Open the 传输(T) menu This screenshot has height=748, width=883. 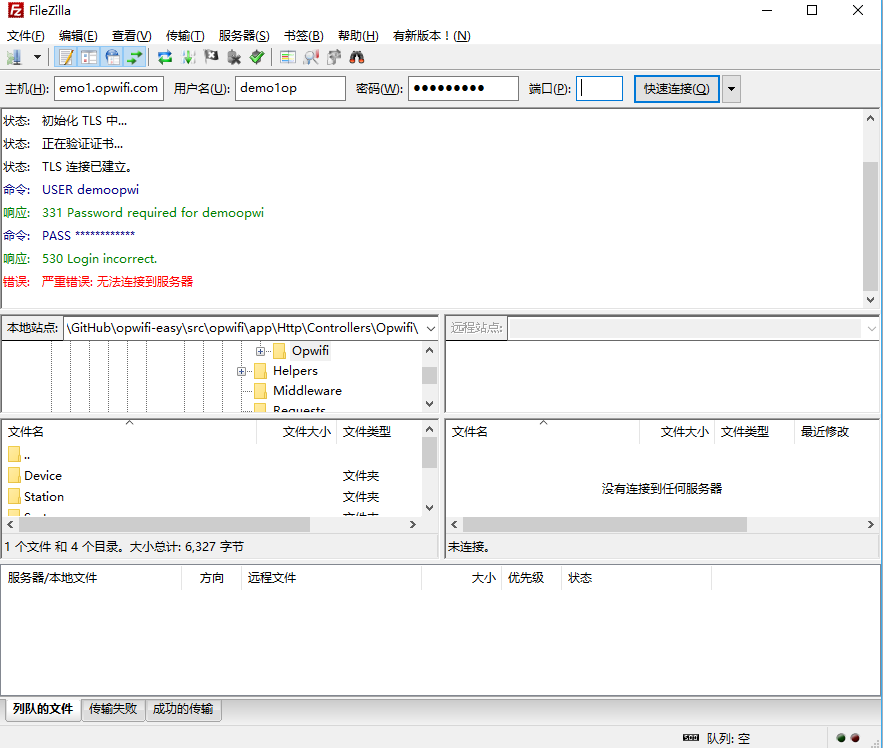pos(185,36)
